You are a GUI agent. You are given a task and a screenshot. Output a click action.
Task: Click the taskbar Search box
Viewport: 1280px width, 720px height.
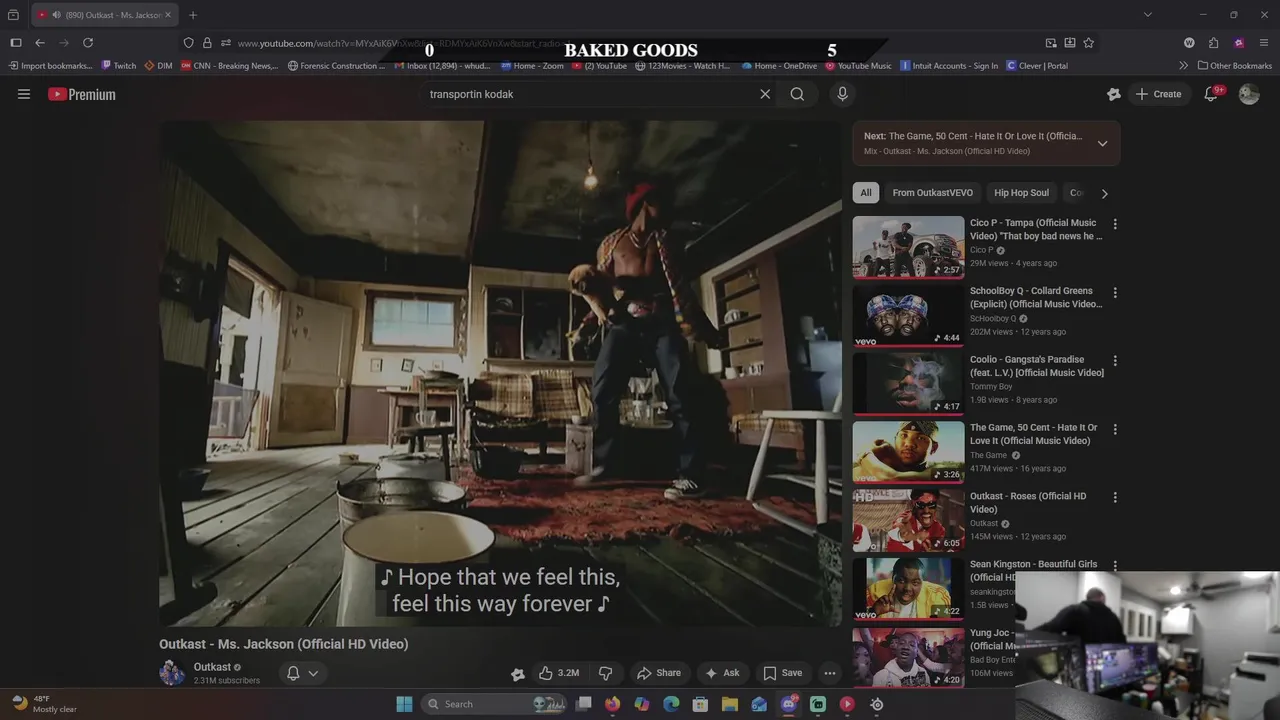(x=494, y=704)
